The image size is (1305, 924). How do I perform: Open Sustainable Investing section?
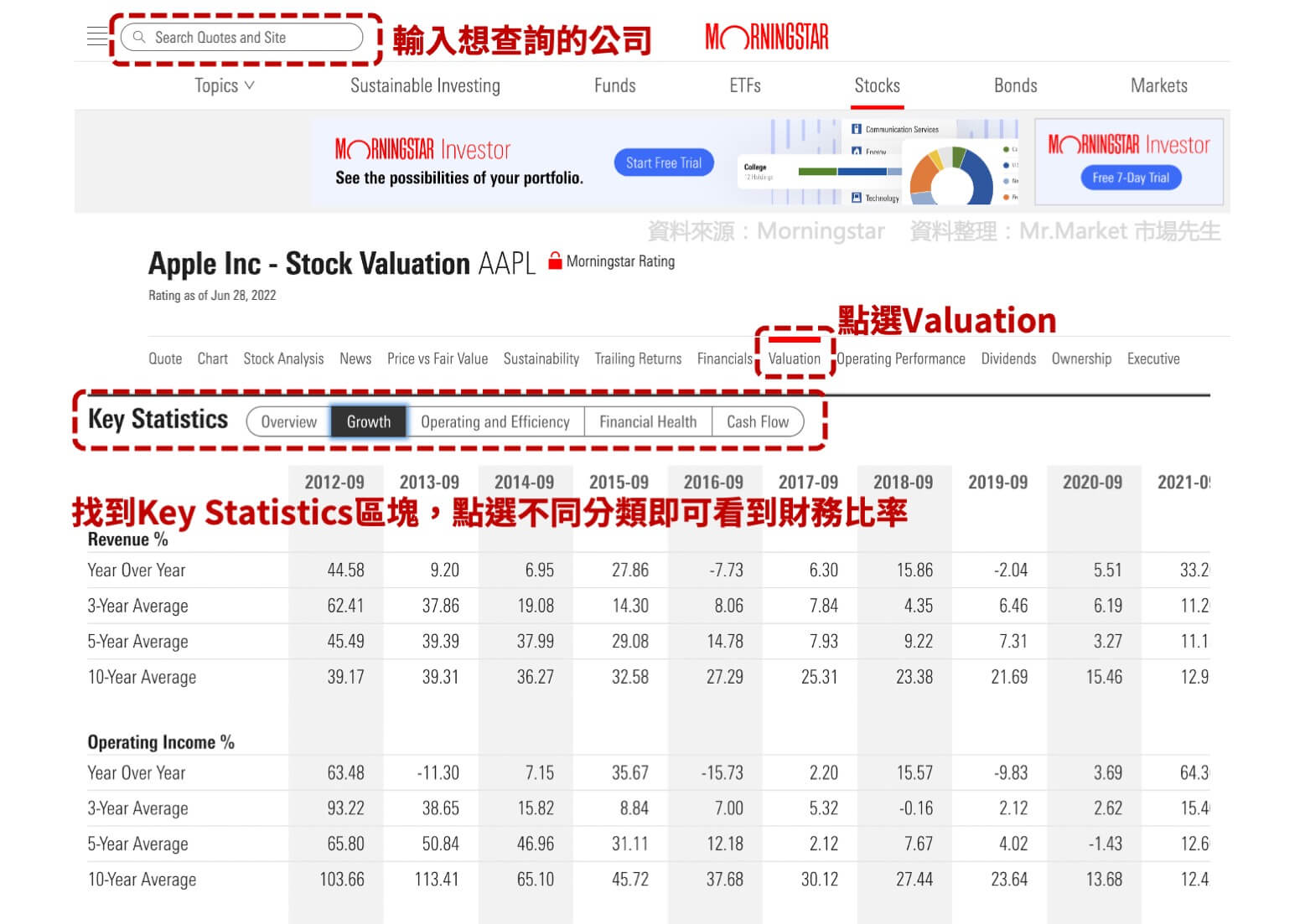tap(425, 85)
